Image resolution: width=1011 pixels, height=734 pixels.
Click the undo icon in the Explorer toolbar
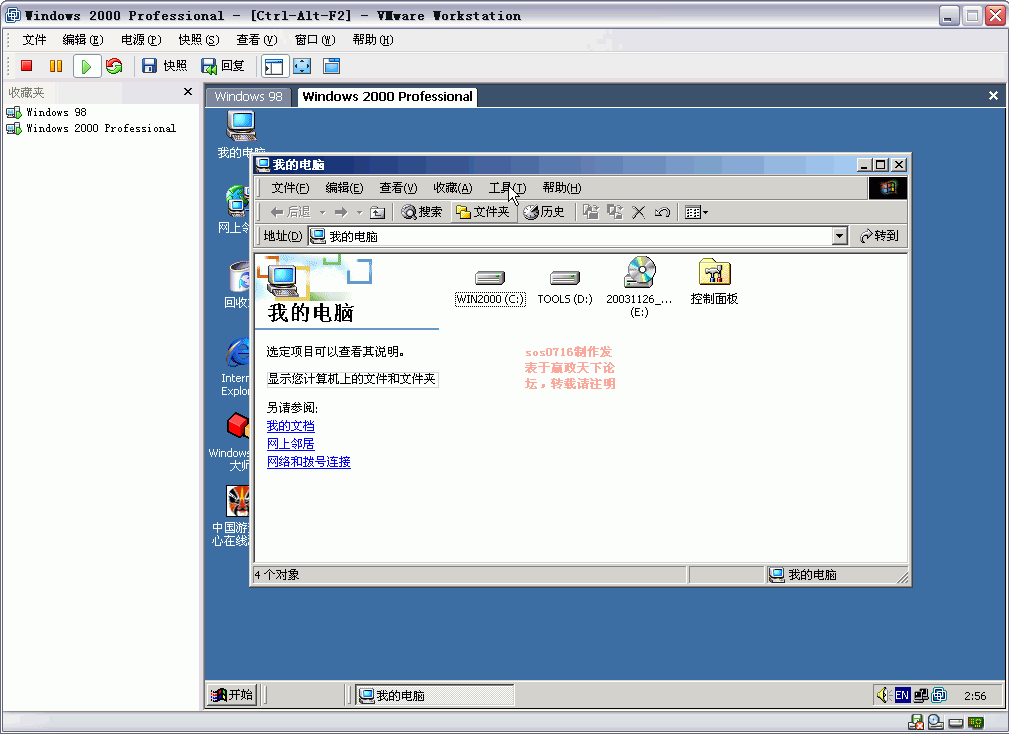point(662,212)
